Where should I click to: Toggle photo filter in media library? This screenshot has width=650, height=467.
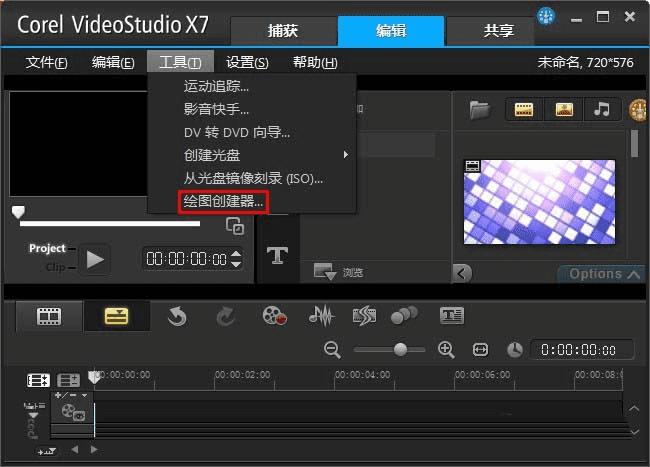[x=564, y=110]
